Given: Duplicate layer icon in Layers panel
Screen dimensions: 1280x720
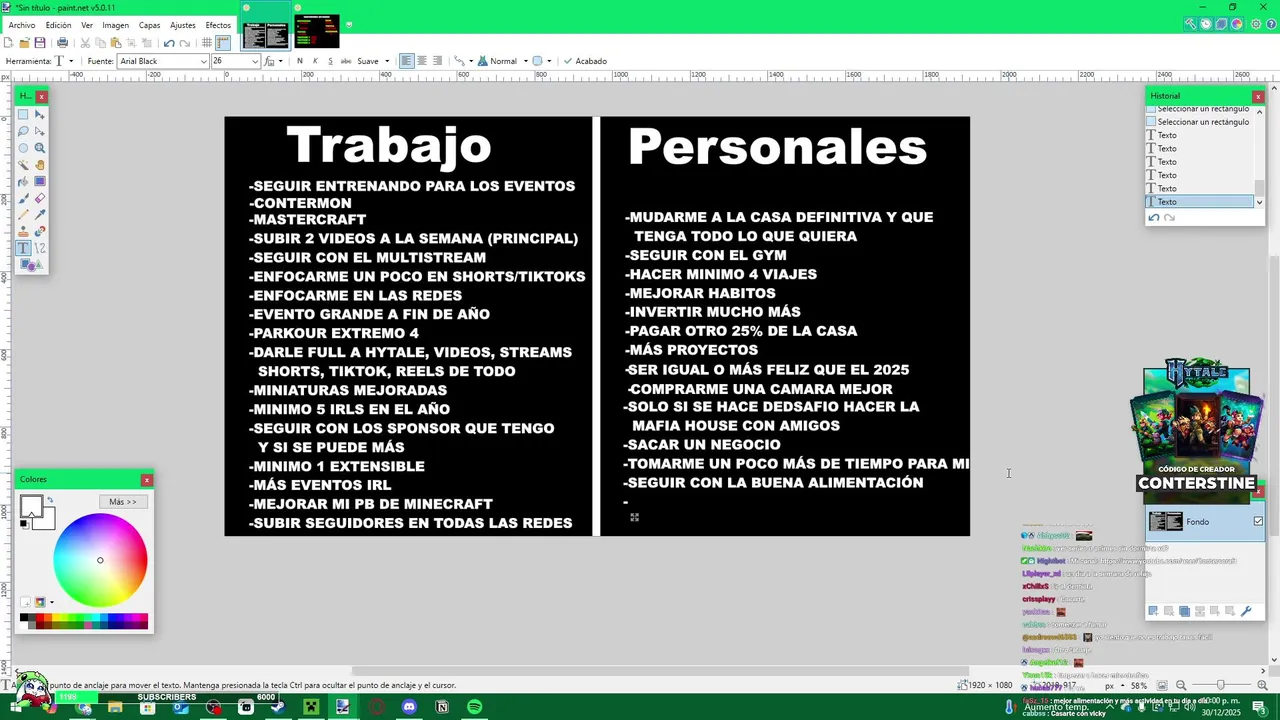Looking at the screenshot, I should tap(1185, 611).
